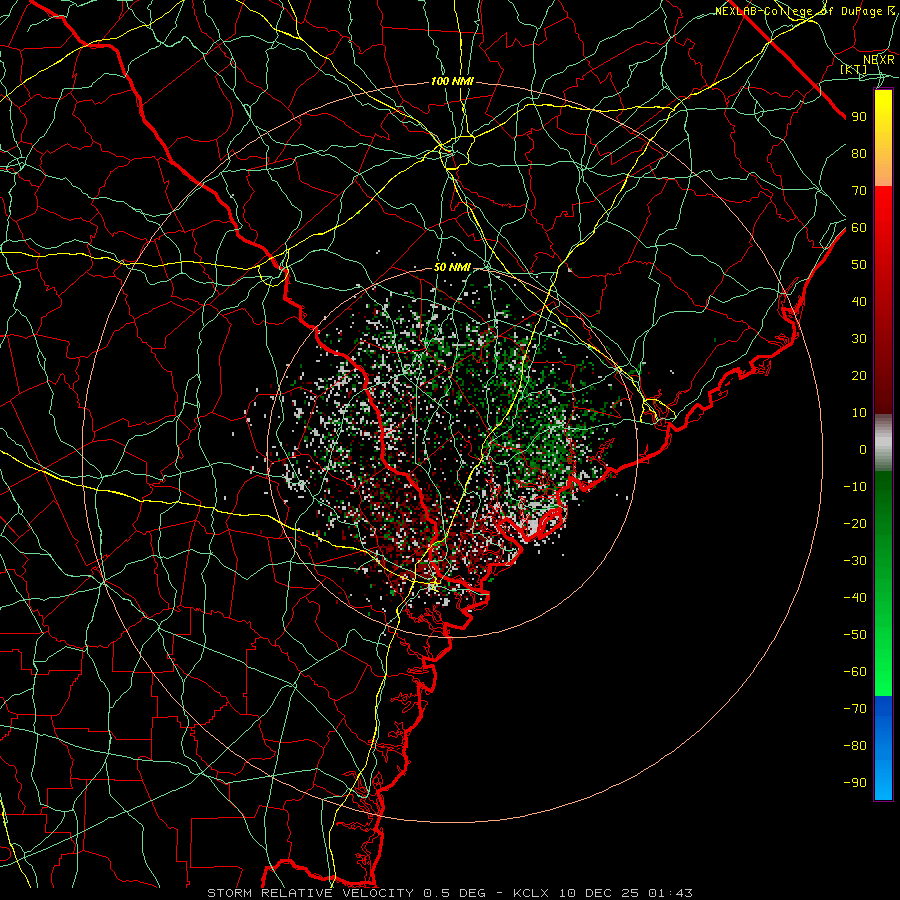
Task: Click the 10 value on velocity scale
Action: (x=859, y=413)
